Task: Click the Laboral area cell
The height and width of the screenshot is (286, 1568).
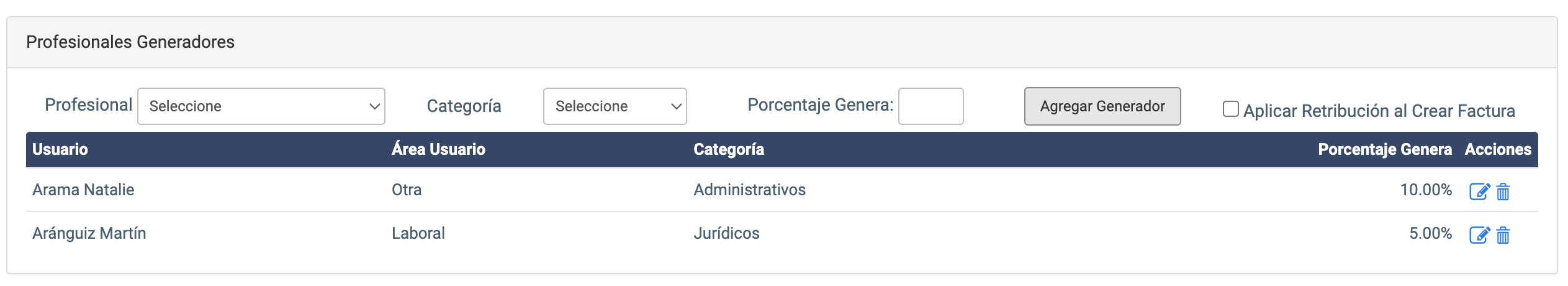Action: 418,233
